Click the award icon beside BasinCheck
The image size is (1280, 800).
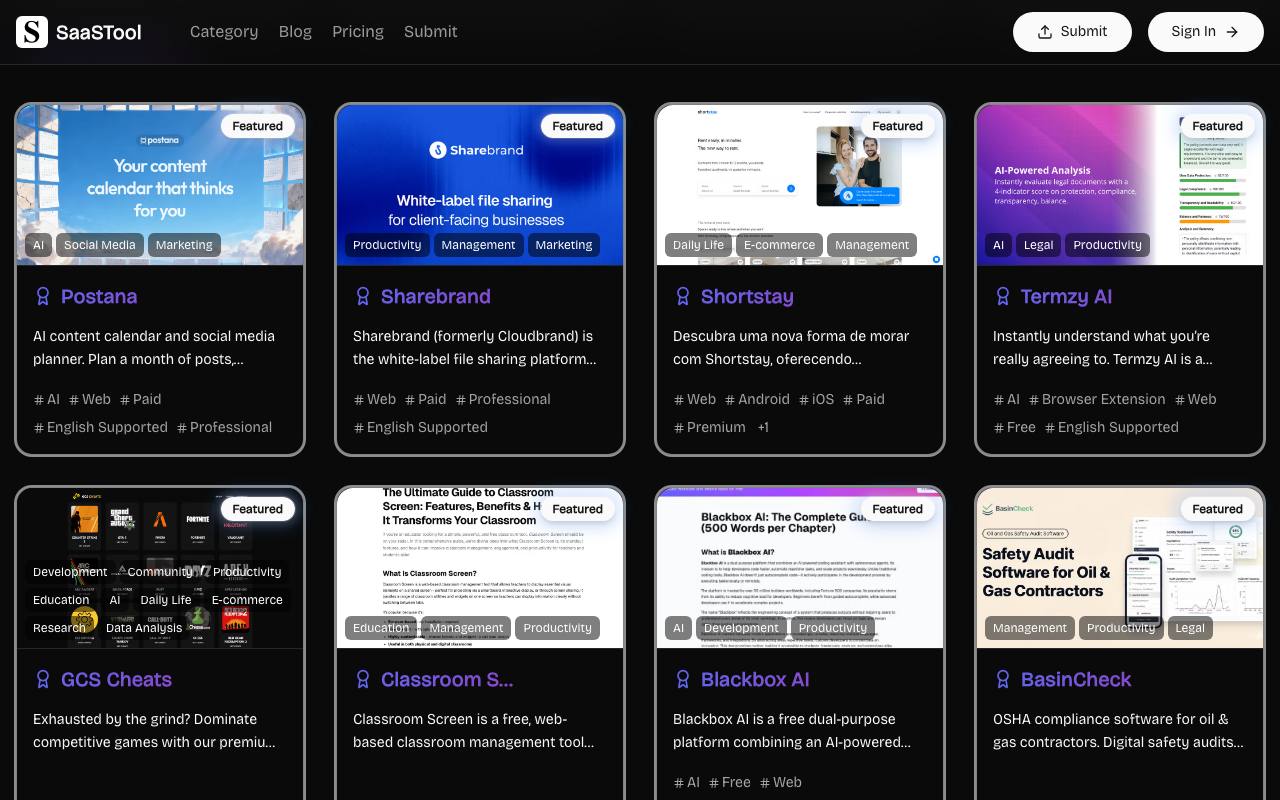[1003, 679]
